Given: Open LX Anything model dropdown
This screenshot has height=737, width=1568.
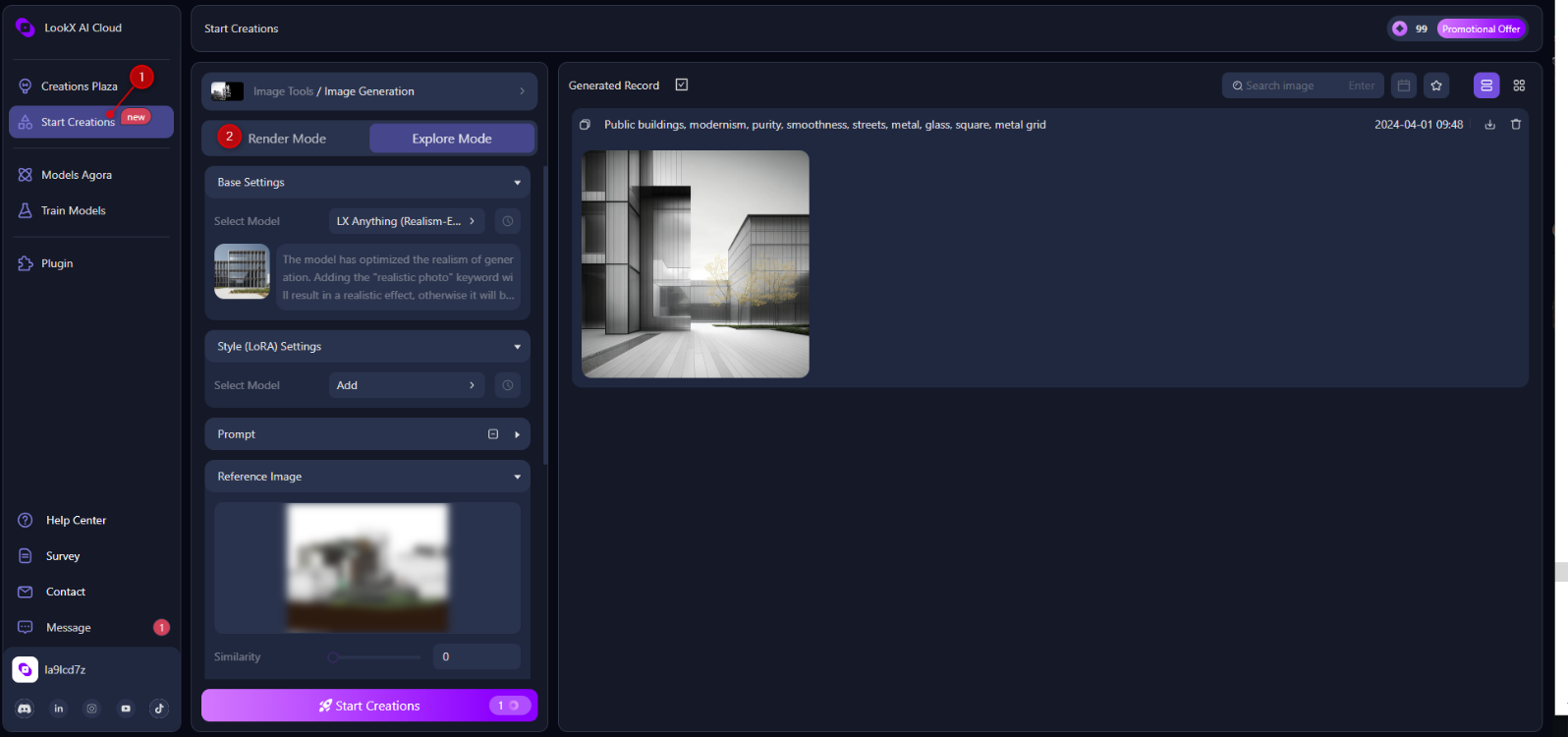Looking at the screenshot, I should tap(407, 221).
